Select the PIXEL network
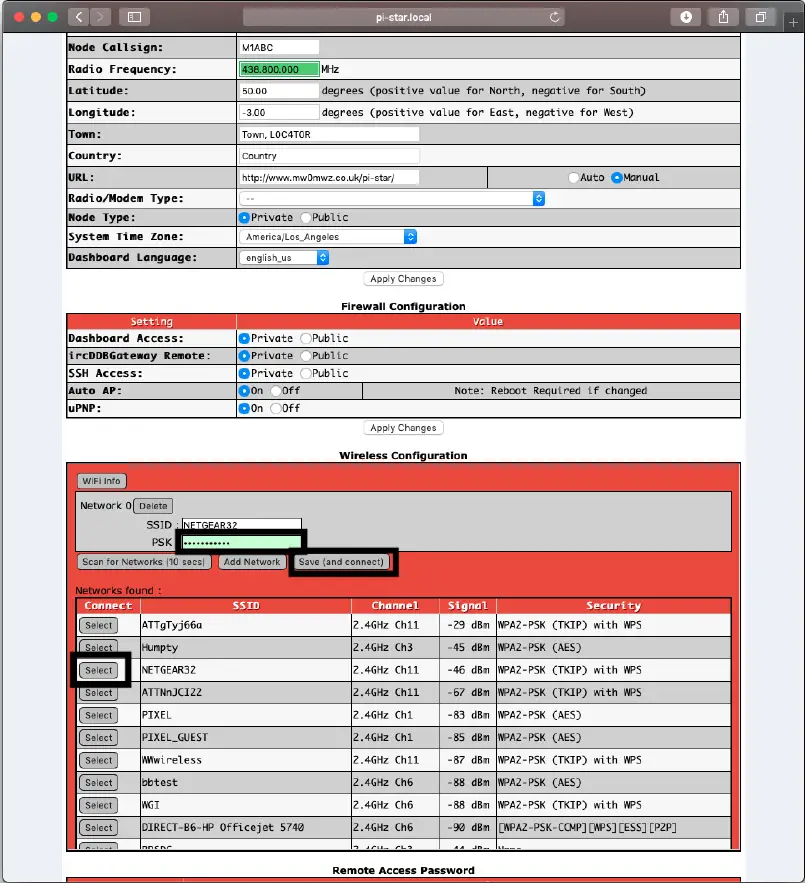 [x=99, y=715]
